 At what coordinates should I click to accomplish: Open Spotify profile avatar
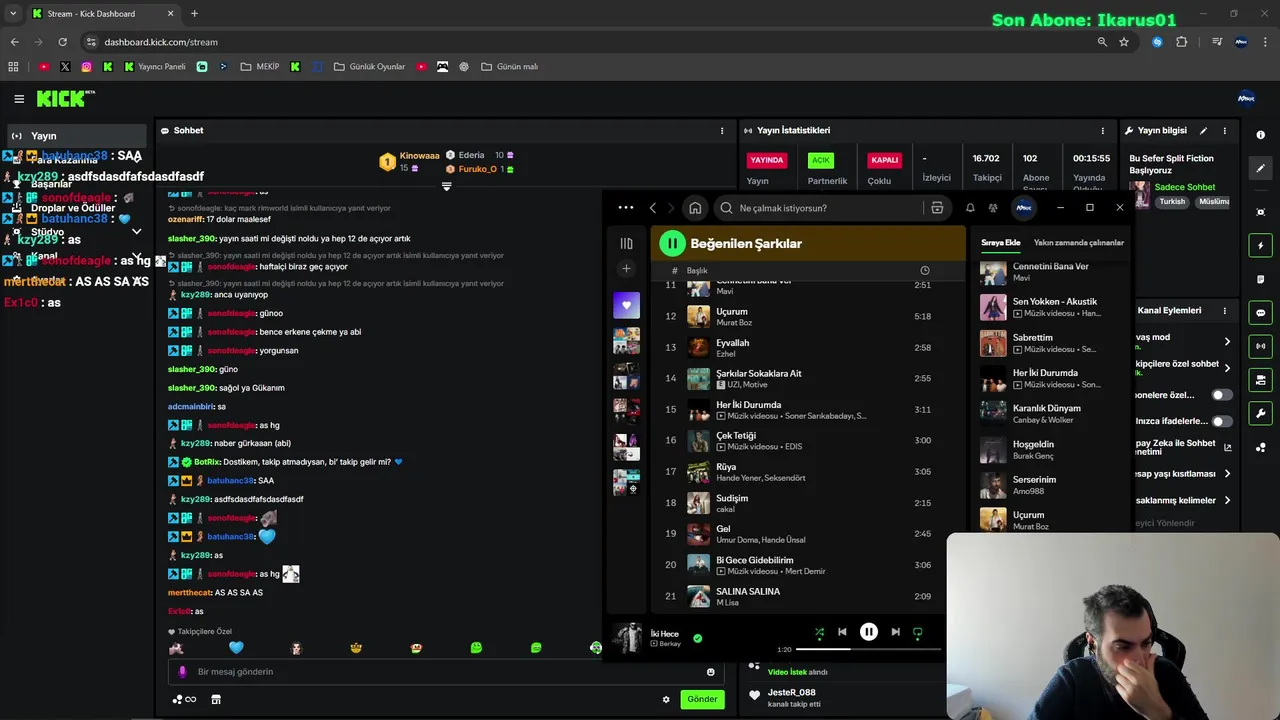[x=1024, y=208]
